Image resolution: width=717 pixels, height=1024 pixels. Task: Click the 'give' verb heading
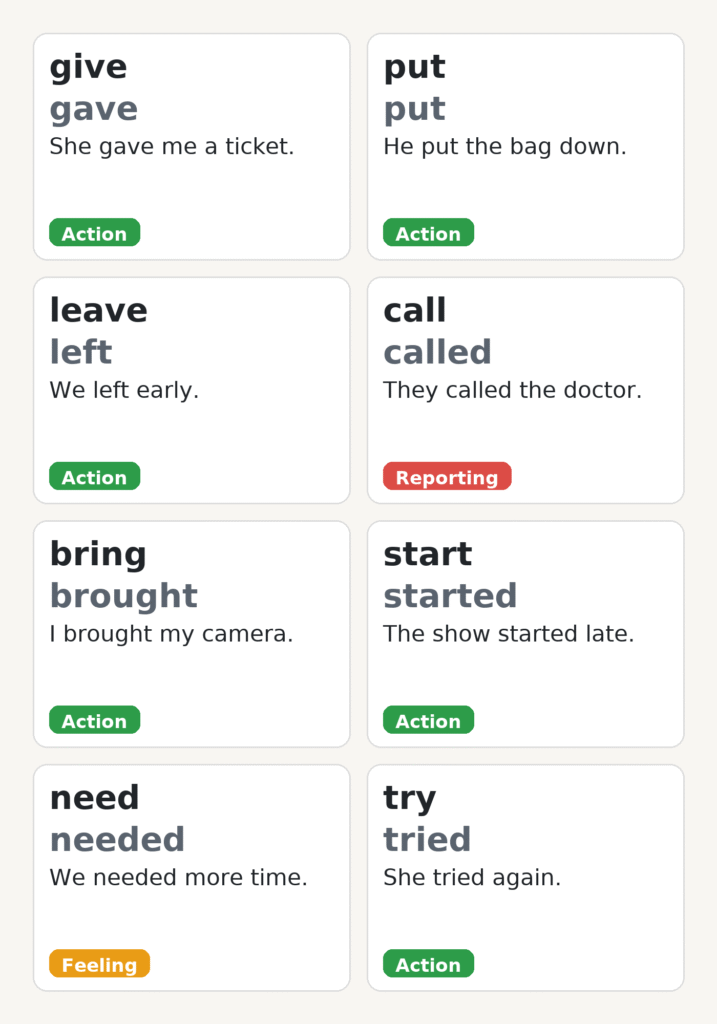coord(88,67)
